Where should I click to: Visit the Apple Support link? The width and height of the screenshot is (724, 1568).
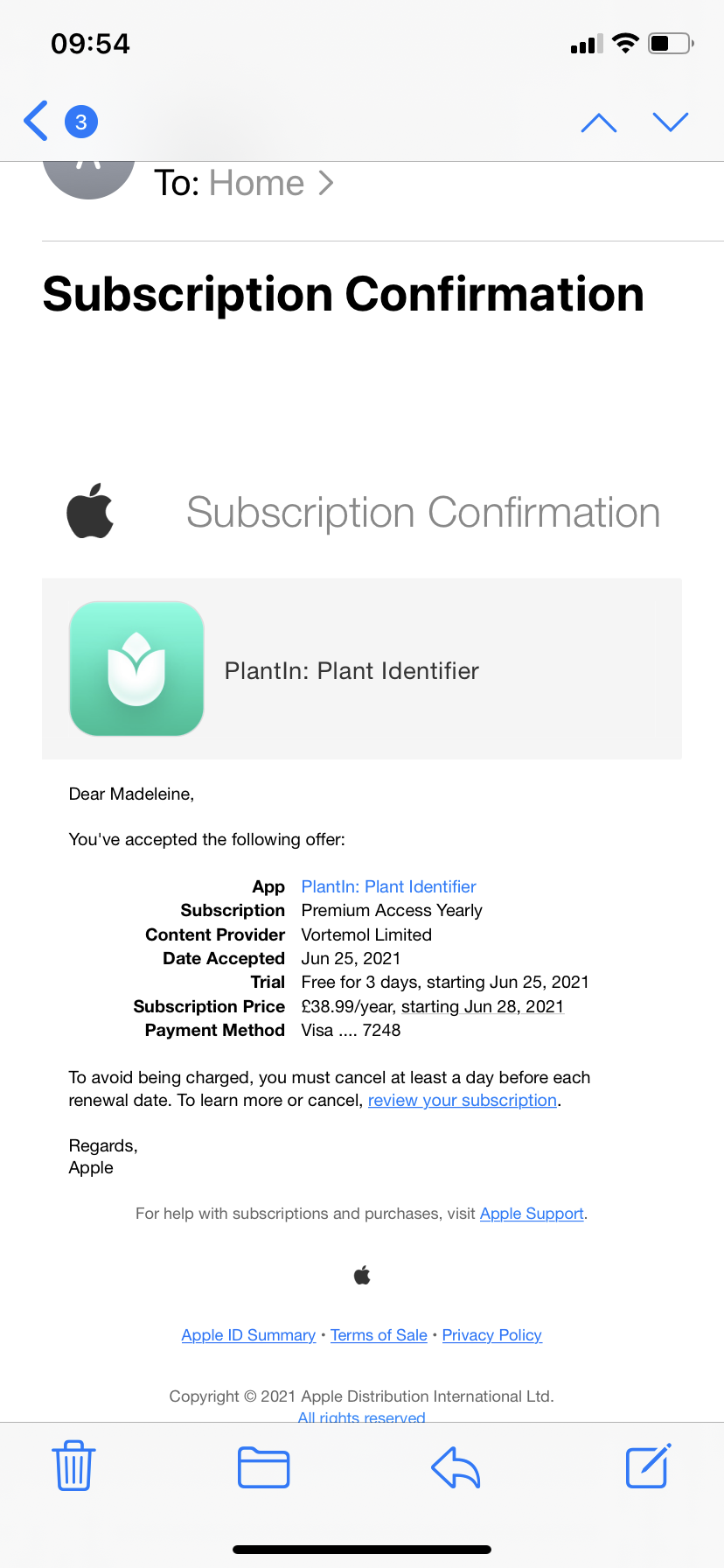click(532, 1214)
